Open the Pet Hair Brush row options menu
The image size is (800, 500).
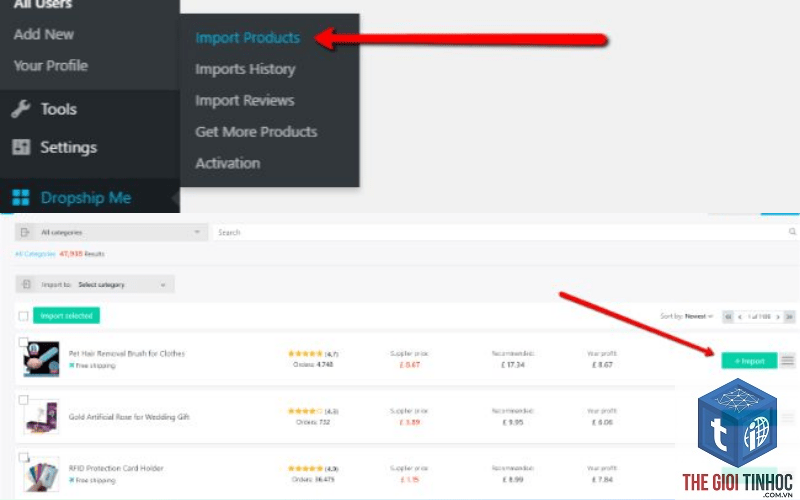tap(787, 361)
